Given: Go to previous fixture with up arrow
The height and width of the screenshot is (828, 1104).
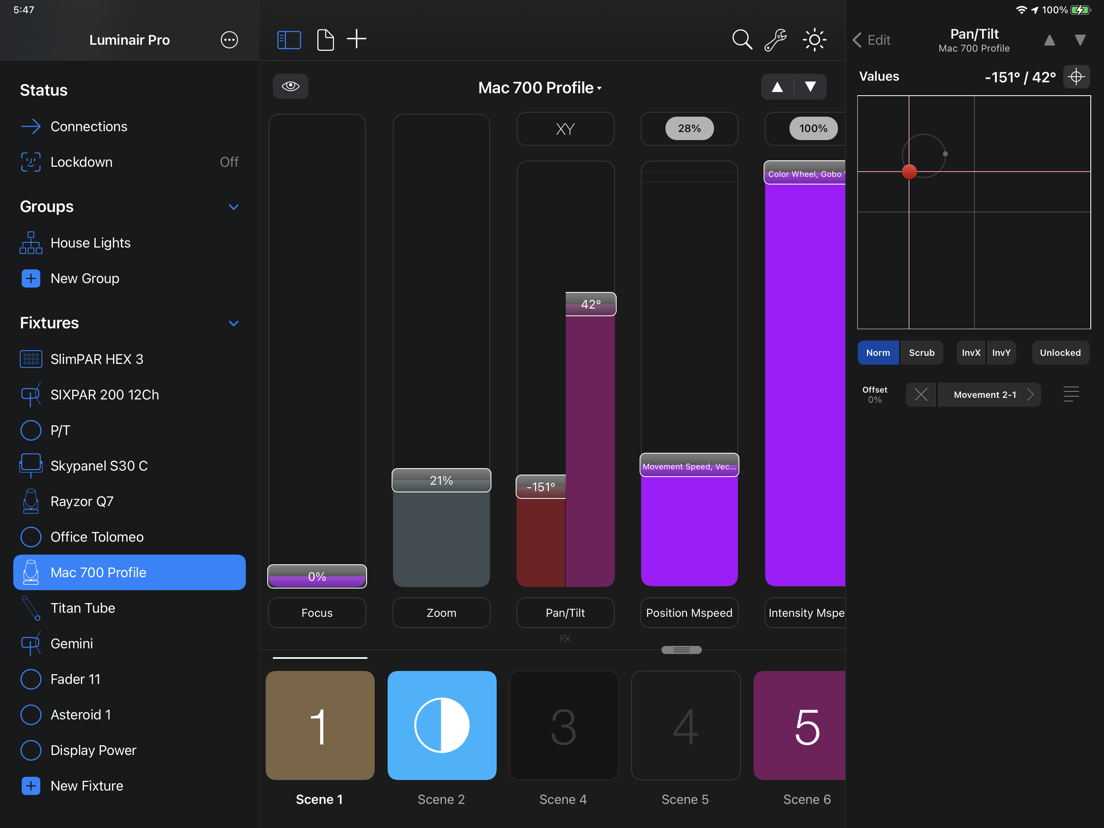Looking at the screenshot, I should click(x=777, y=87).
